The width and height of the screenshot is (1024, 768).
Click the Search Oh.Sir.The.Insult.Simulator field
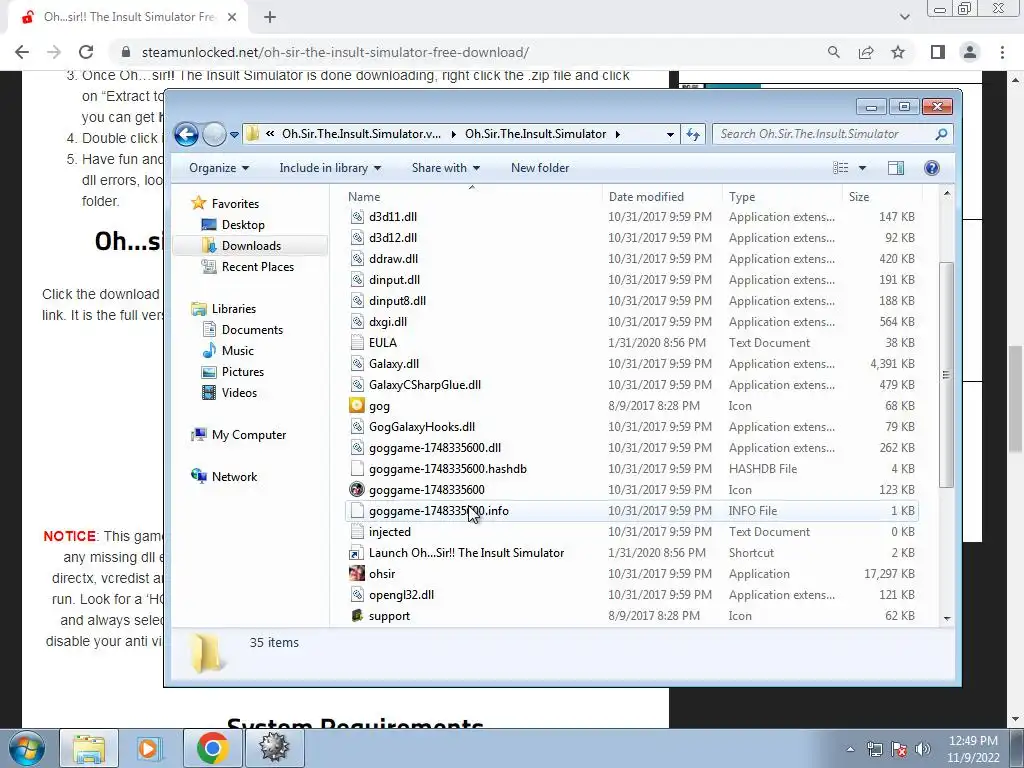pos(833,134)
